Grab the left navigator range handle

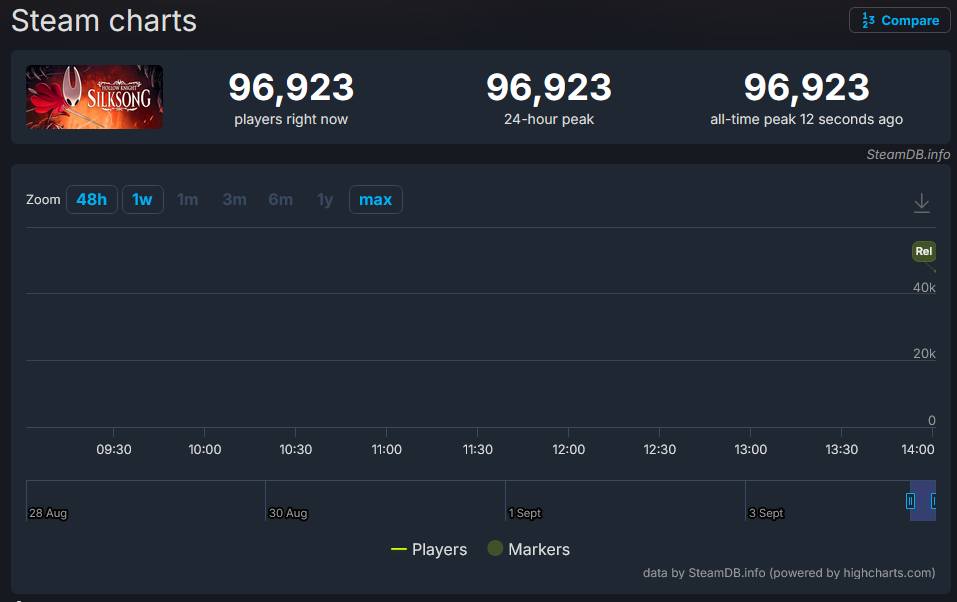click(x=910, y=501)
